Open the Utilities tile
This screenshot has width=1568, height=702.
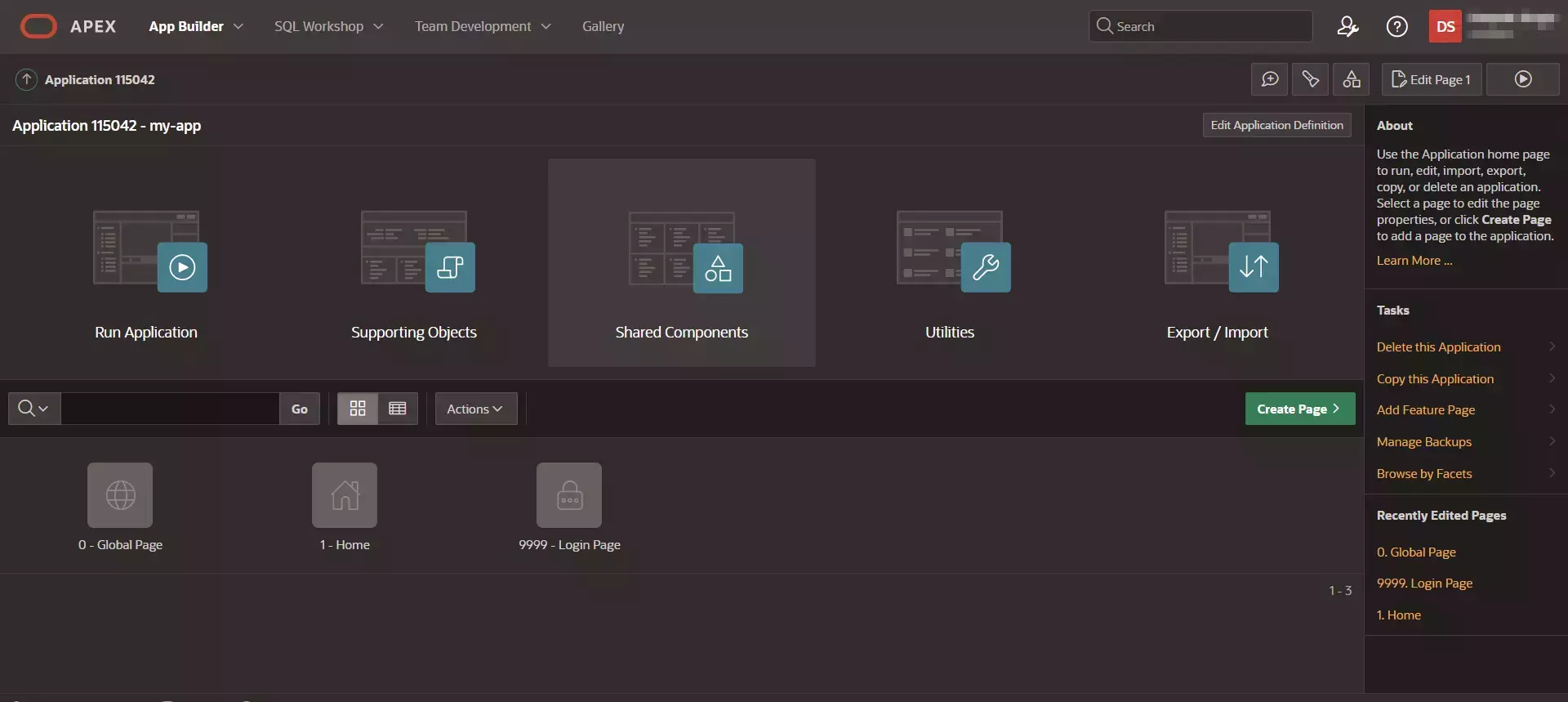coord(950,263)
